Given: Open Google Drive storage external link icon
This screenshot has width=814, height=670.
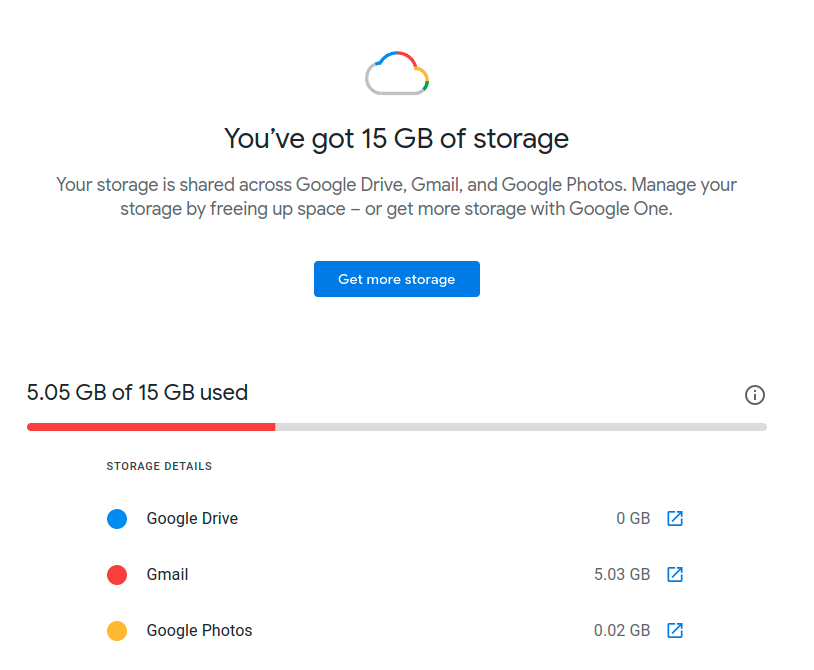Looking at the screenshot, I should click(x=674, y=518).
